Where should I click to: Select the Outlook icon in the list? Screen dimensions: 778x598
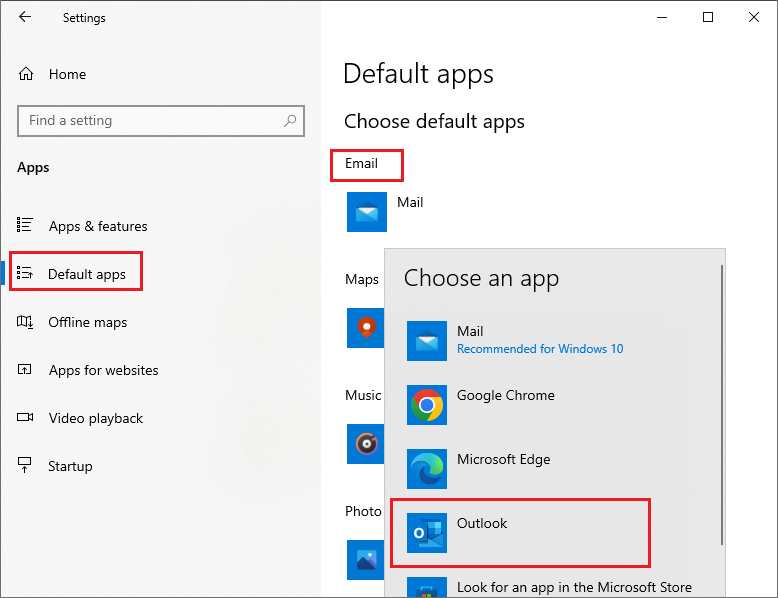click(427, 533)
